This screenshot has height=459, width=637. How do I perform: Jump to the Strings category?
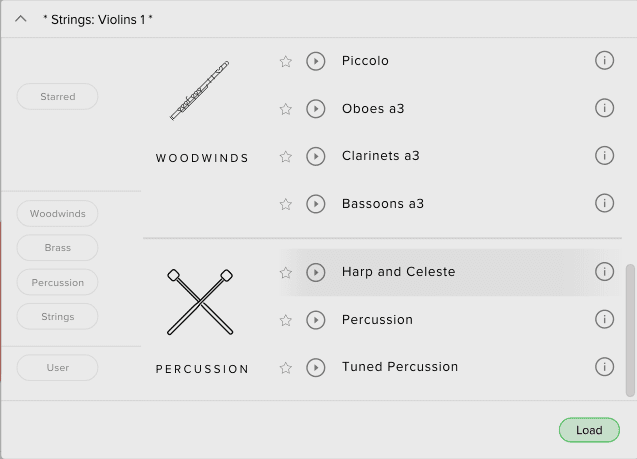58,317
